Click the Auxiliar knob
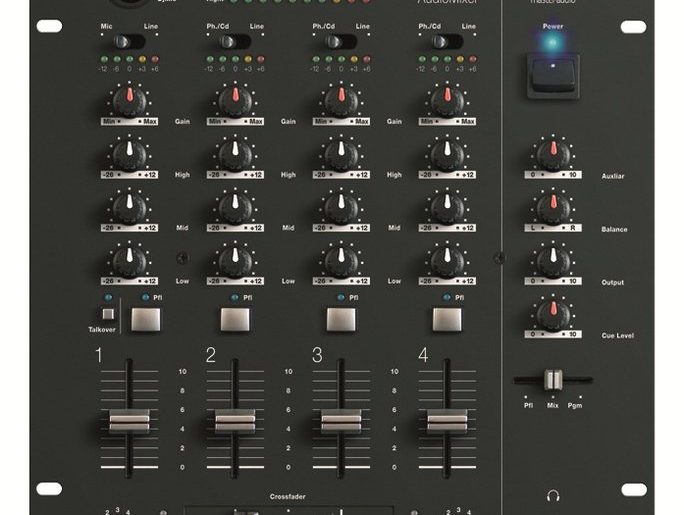Viewport: 684px width, 515px height. [x=547, y=154]
